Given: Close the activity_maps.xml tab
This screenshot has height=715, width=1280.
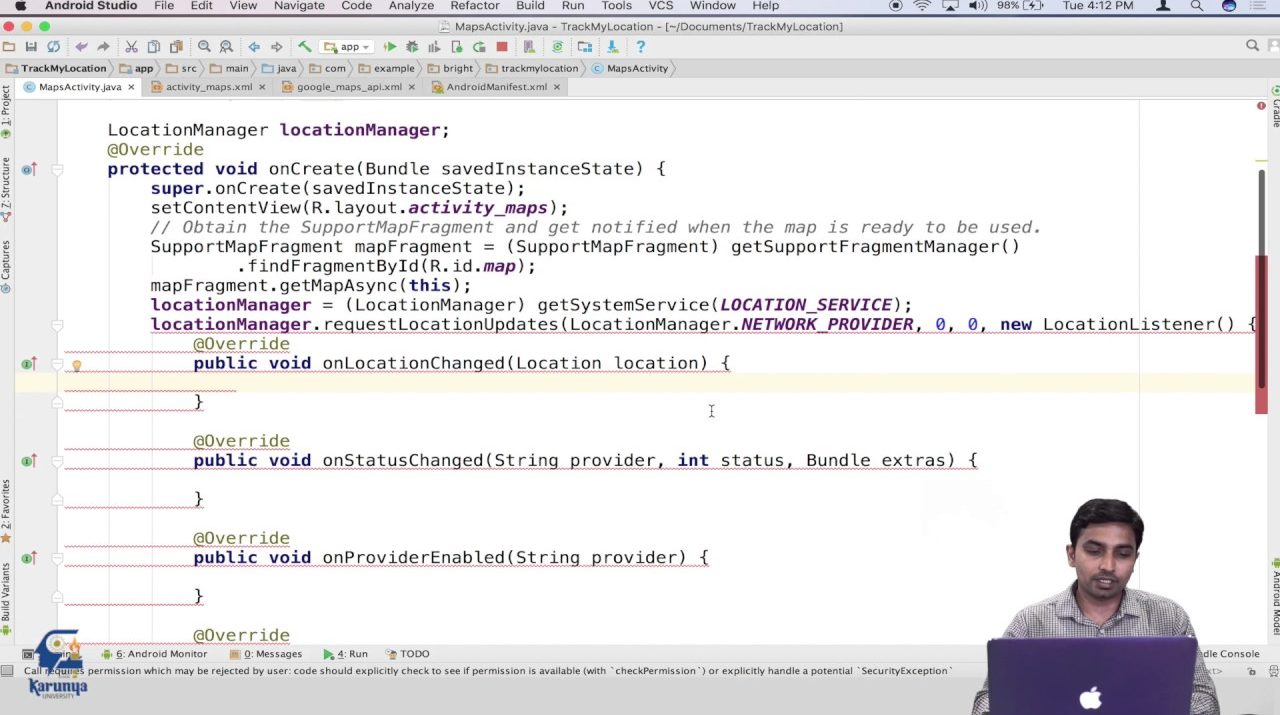Looking at the screenshot, I should [262, 87].
